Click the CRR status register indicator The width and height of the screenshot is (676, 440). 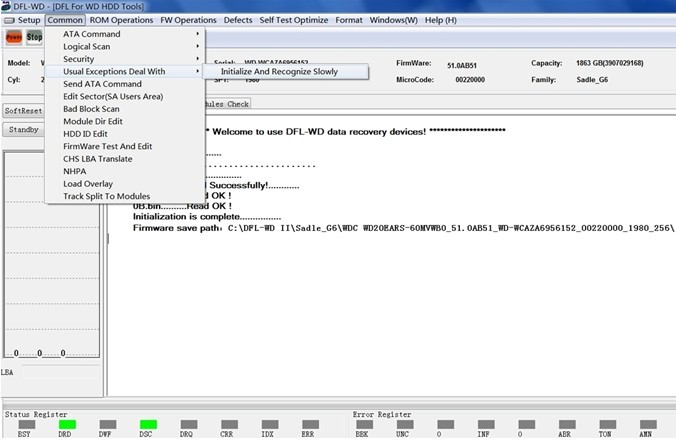(x=229, y=424)
